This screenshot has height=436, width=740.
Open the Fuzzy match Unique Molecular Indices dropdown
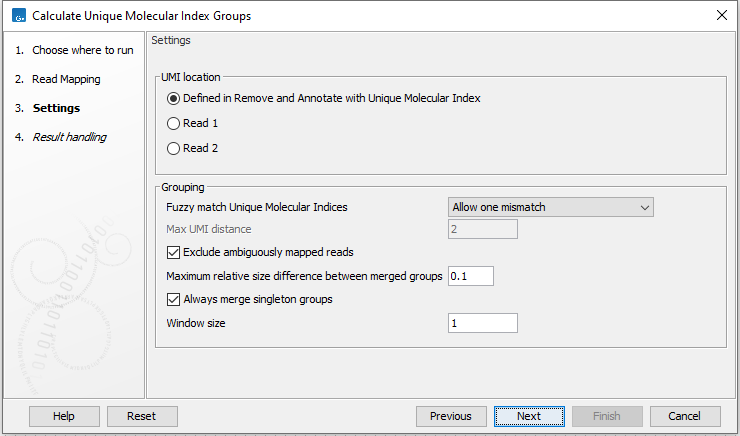click(550, 207)
